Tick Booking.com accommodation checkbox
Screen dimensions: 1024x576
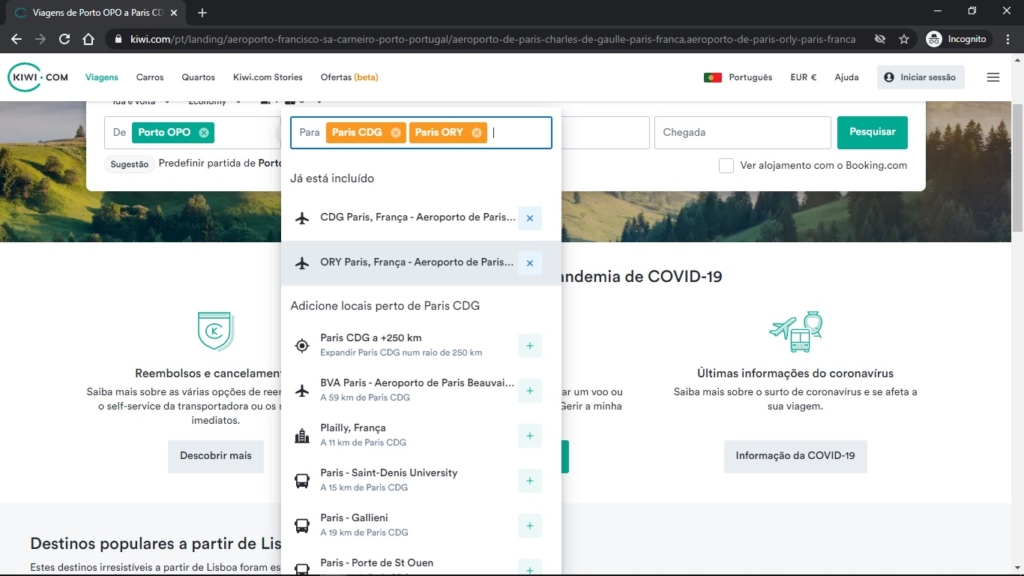[x=726, y=165]
